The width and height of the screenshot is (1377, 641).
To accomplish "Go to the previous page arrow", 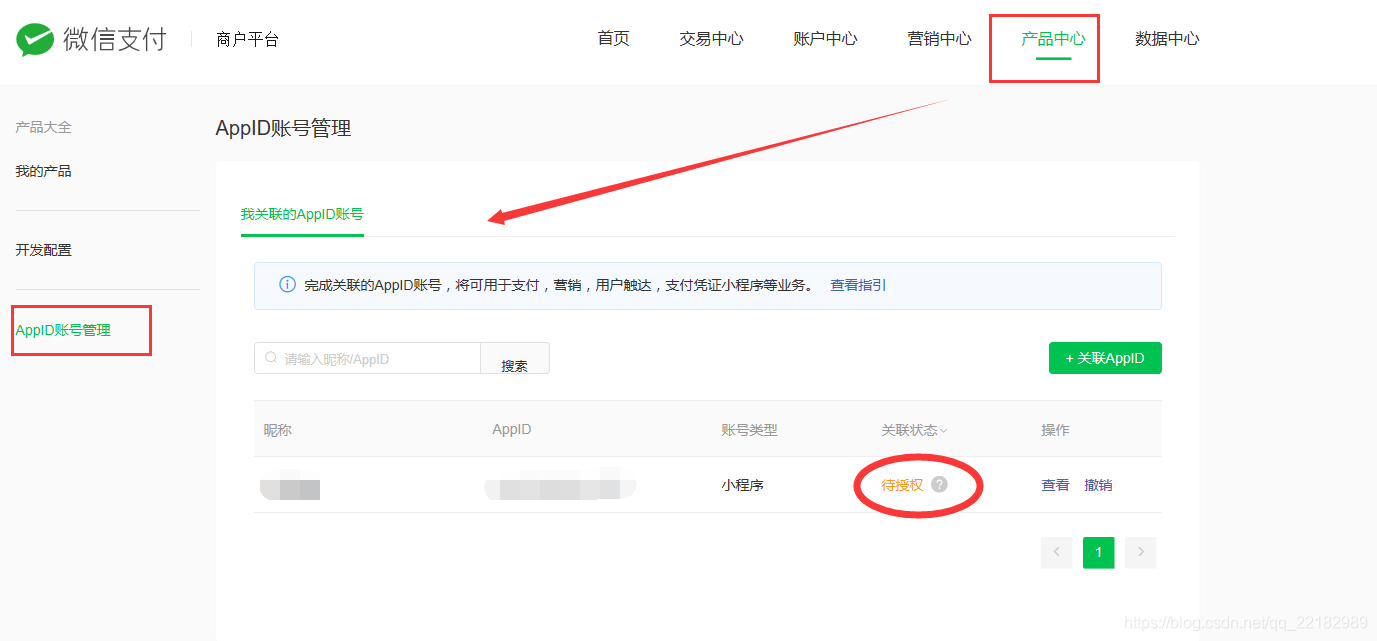I will pos(1056,552).
